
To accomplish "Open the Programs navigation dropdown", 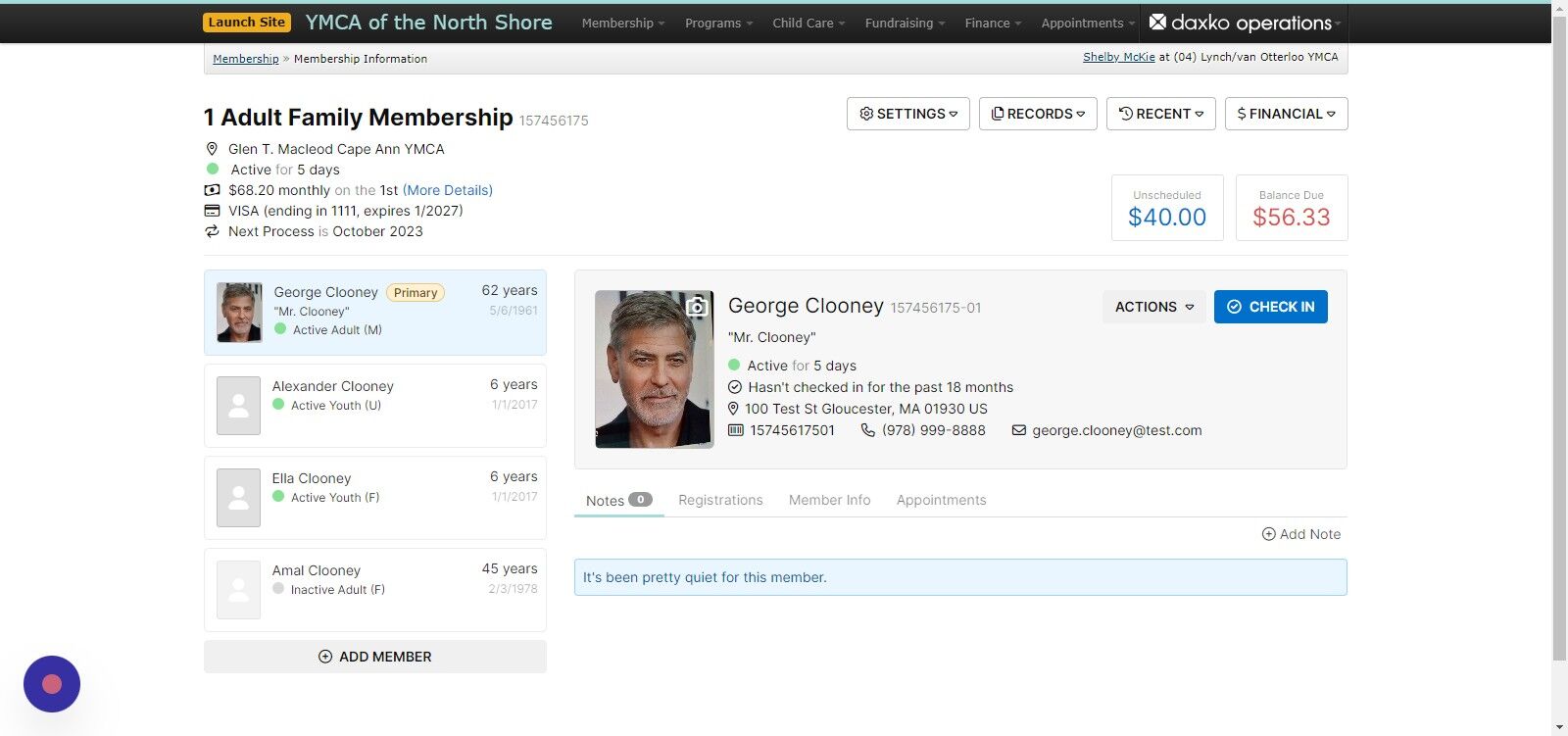I will click(x=718, y=23).
